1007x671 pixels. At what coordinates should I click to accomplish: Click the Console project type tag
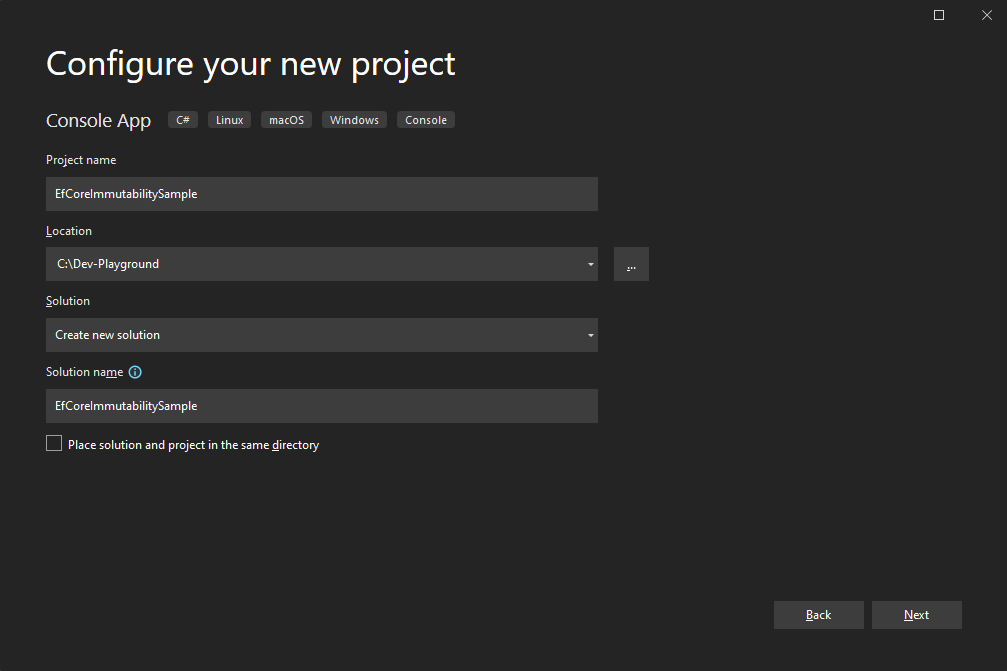pyautogui.click(x=426, y=120)
